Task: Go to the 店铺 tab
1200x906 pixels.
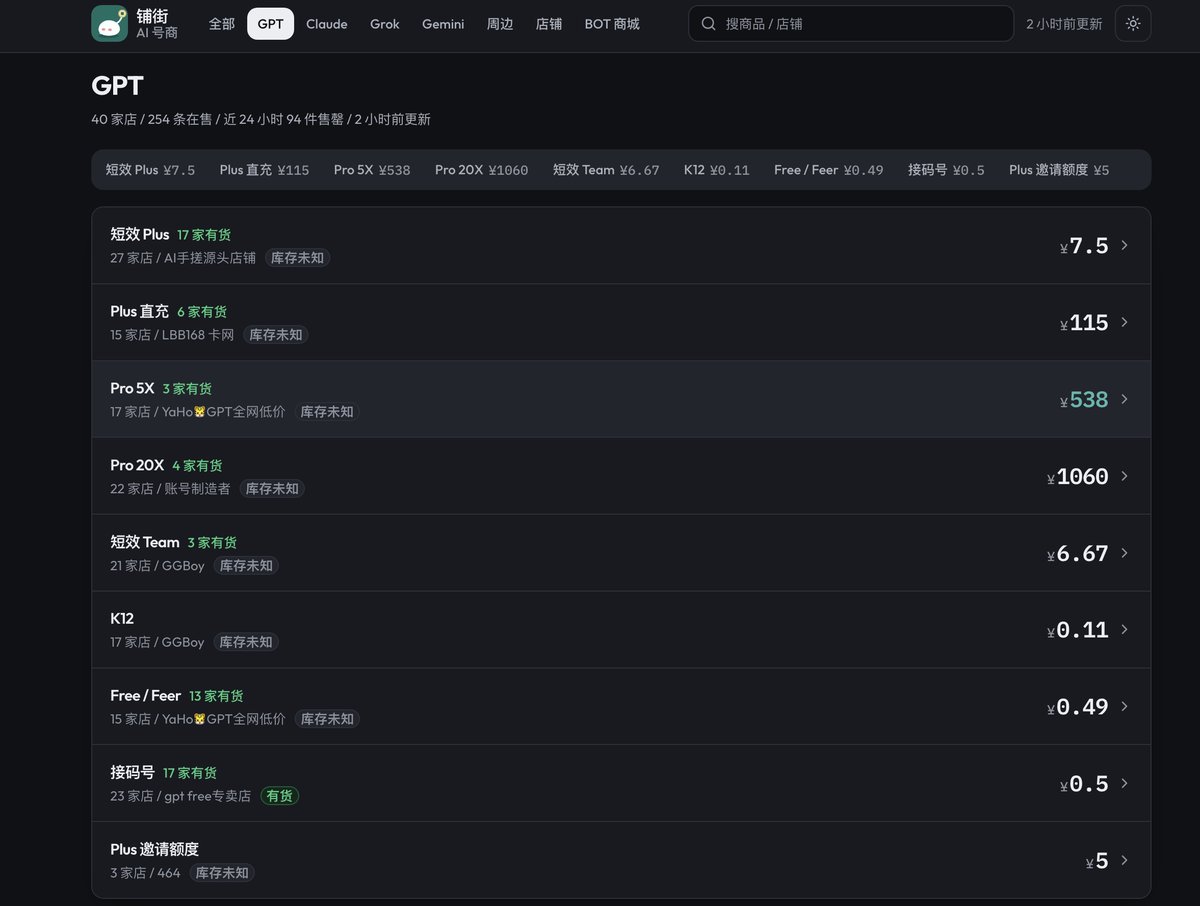Action: pos(549,23)
